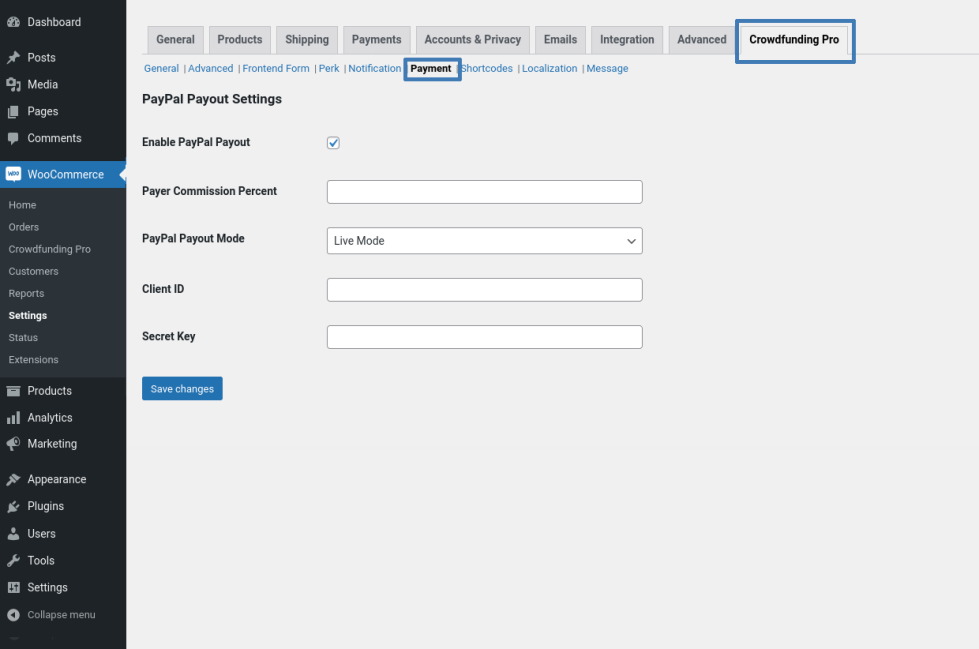Open the Status submenu item
The image size is (979, 649).
click(23, 337)
